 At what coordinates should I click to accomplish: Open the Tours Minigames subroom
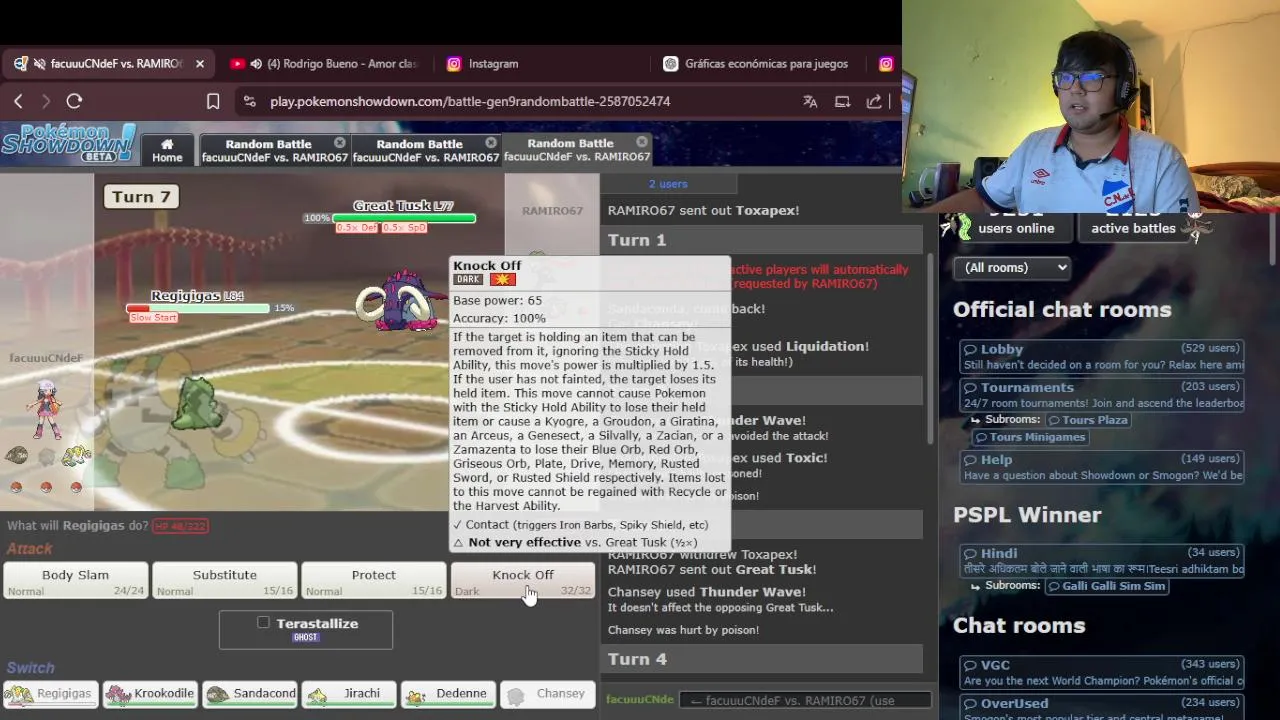coord(1029,437)
